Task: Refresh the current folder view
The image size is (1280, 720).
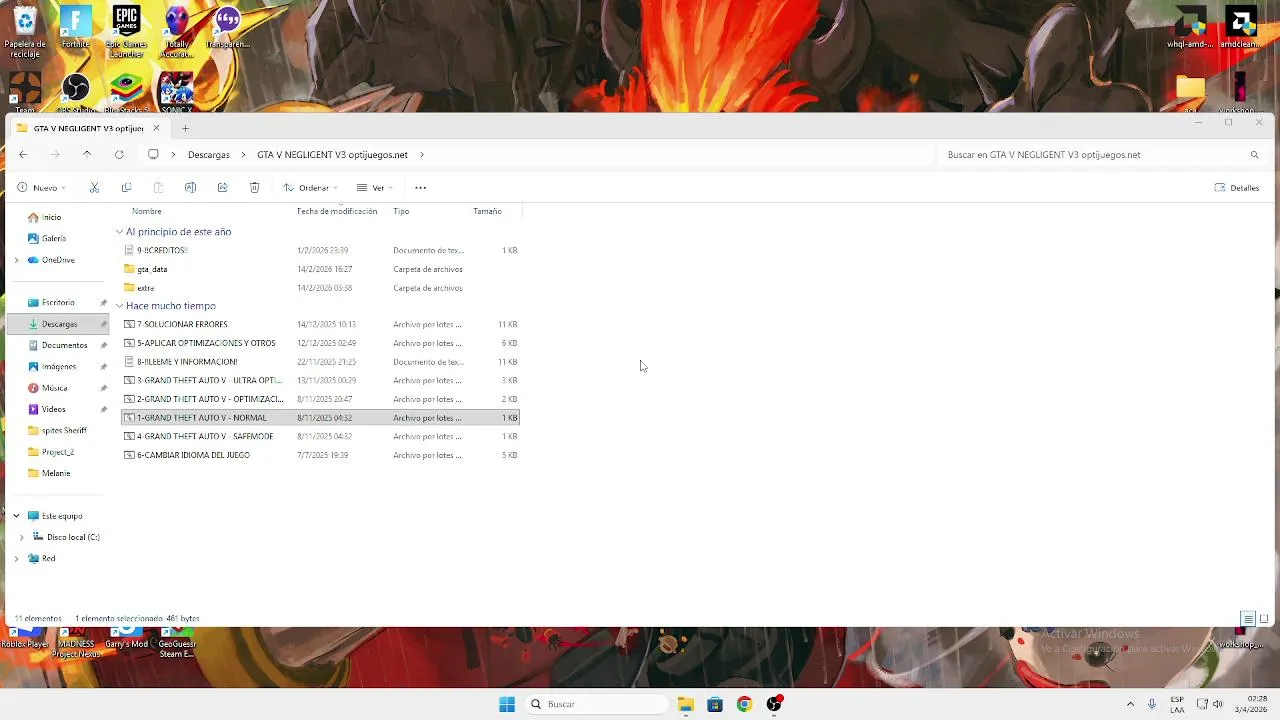Action: point(119,155)
